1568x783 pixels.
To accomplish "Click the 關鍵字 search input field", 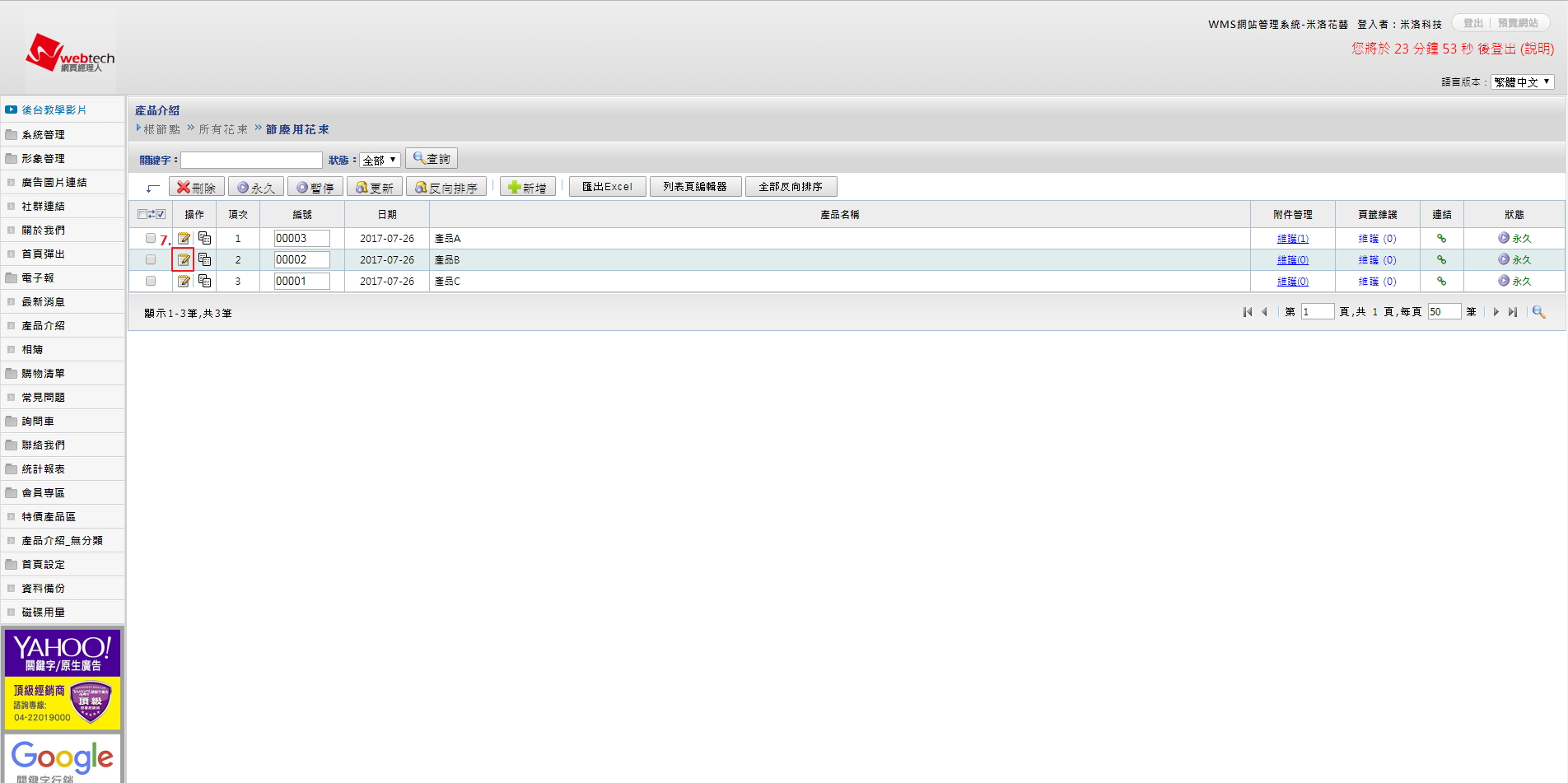I will coord(251,160).
